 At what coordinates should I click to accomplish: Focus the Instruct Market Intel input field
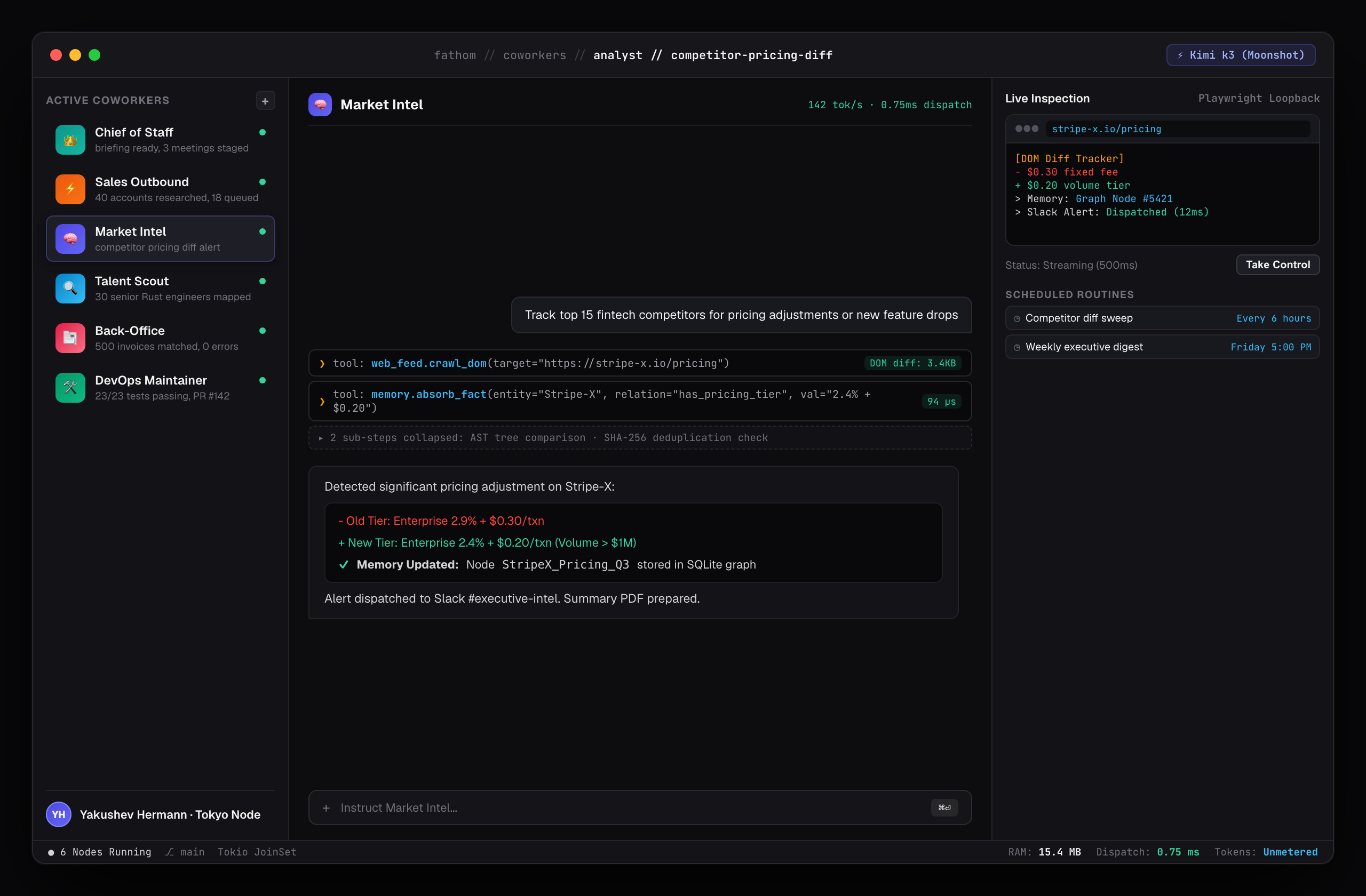pyautogui.click(x=640, y=807)
